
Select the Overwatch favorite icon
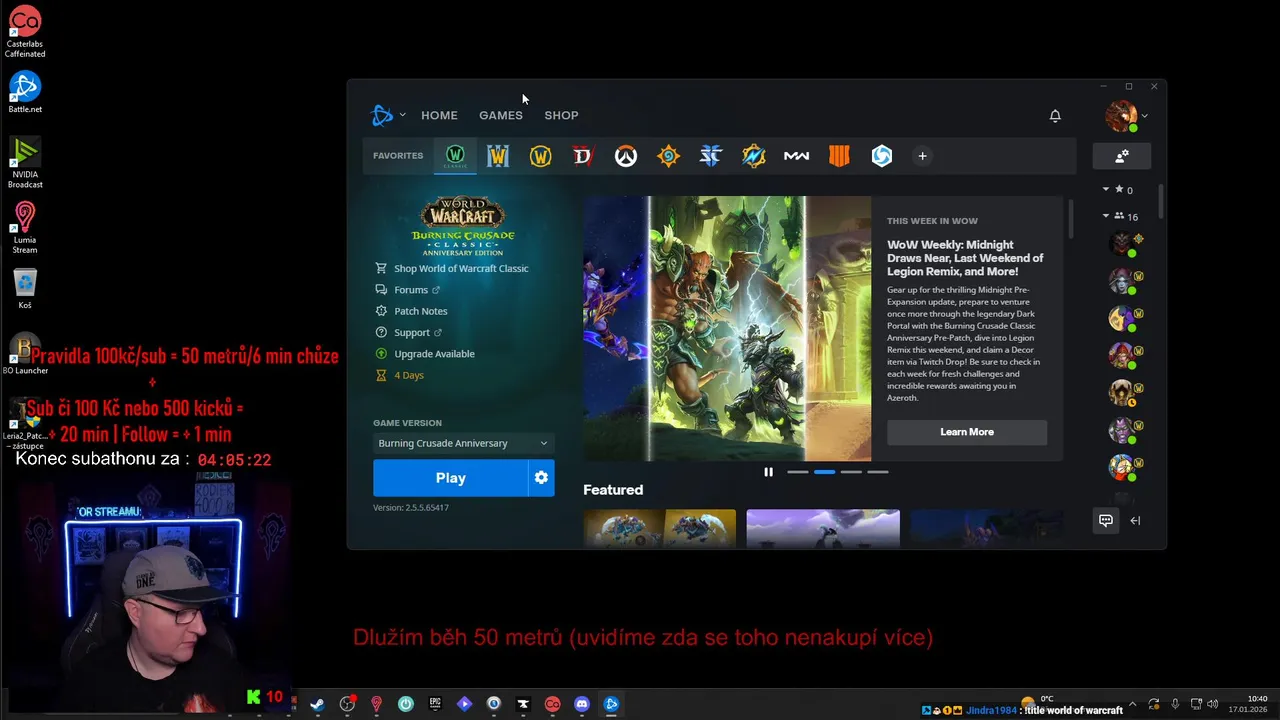[626, 156]
